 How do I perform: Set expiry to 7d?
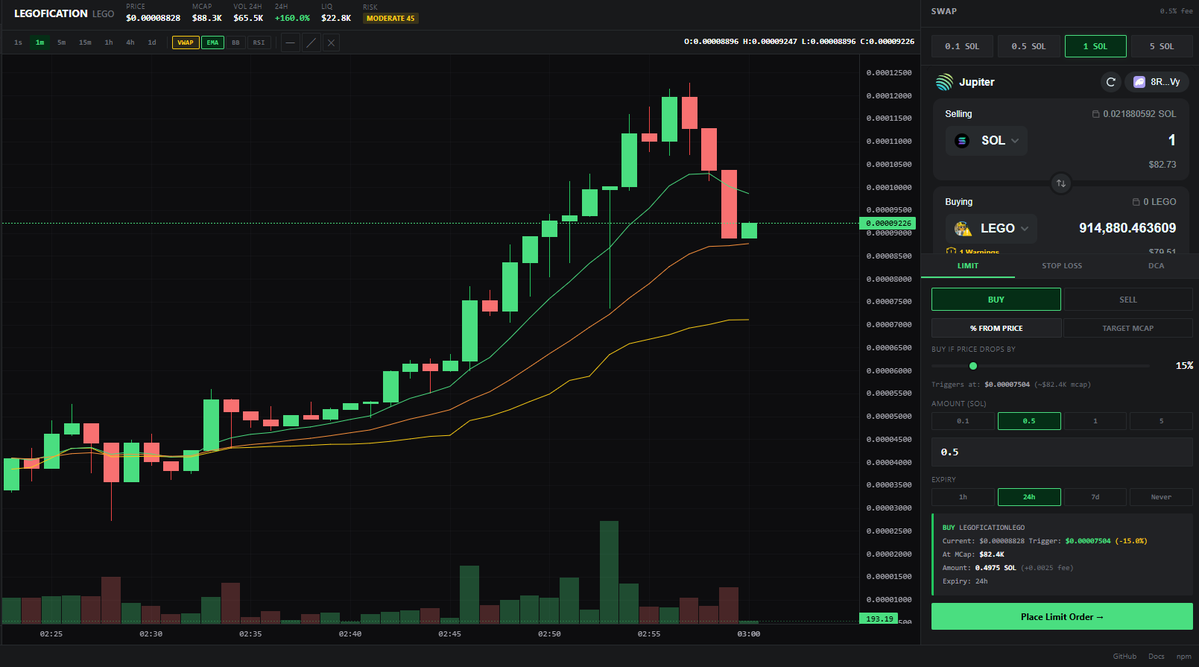[1095, 497]
